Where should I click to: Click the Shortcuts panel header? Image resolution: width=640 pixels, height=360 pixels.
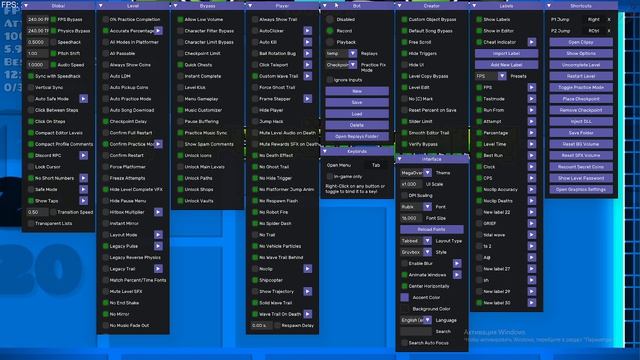point(581,6)
